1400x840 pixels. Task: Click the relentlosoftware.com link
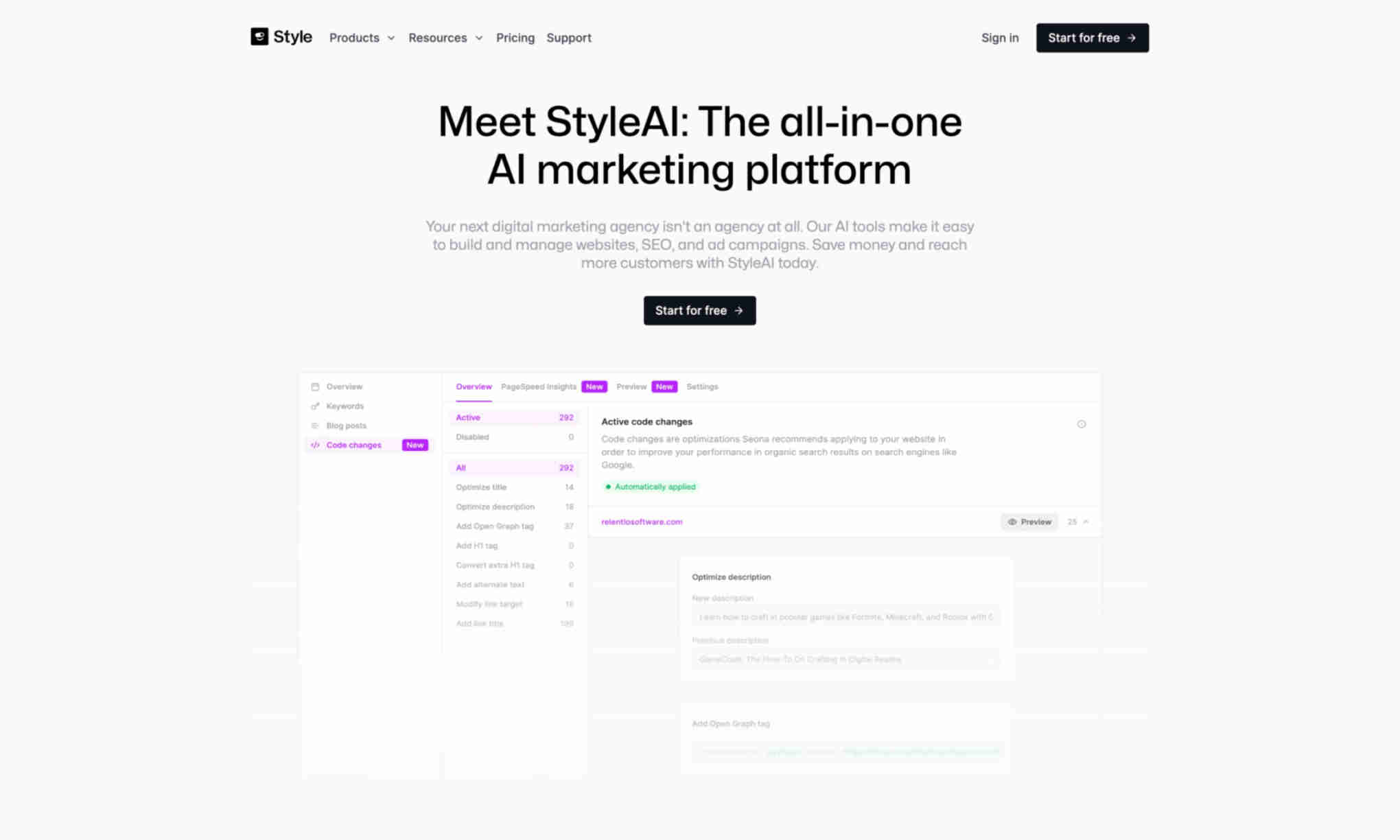(x=641, y=521)
